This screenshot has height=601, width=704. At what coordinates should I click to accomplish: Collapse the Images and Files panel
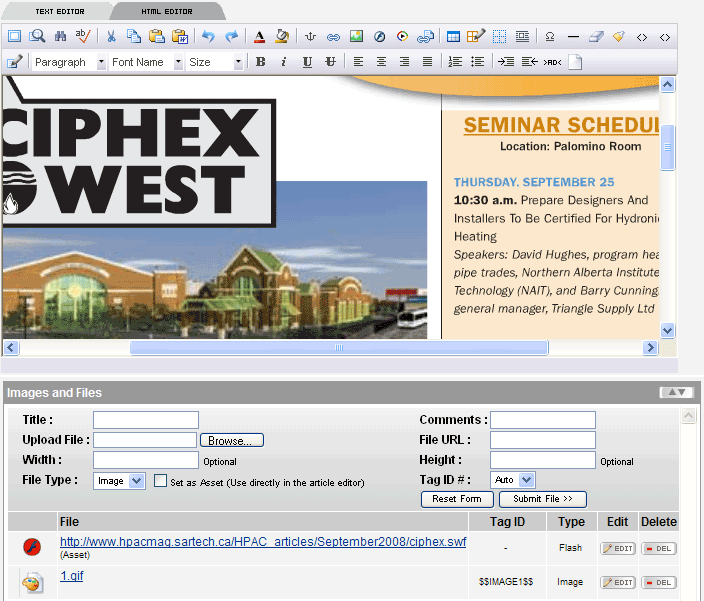pyautogui.click(x=676, y=392)
